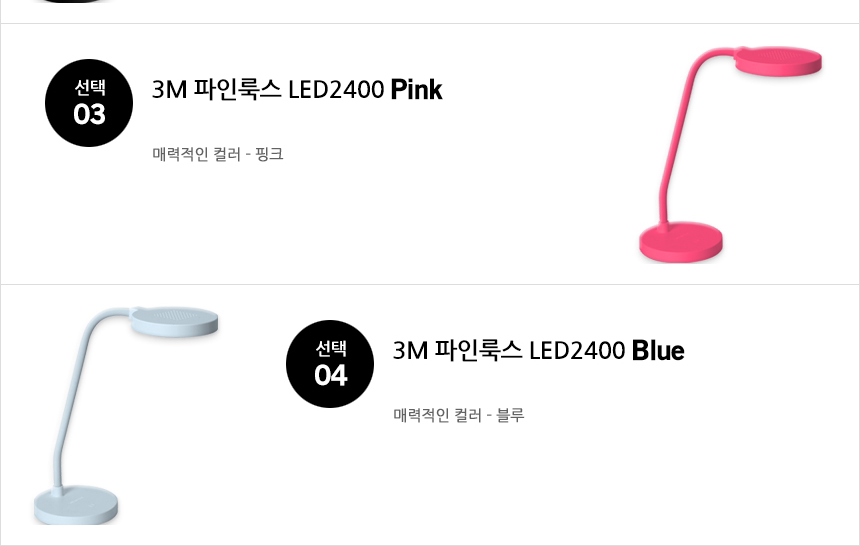Click 3M in the Blue product title
This screenshot has width=860, height=546.
point(410,351)
